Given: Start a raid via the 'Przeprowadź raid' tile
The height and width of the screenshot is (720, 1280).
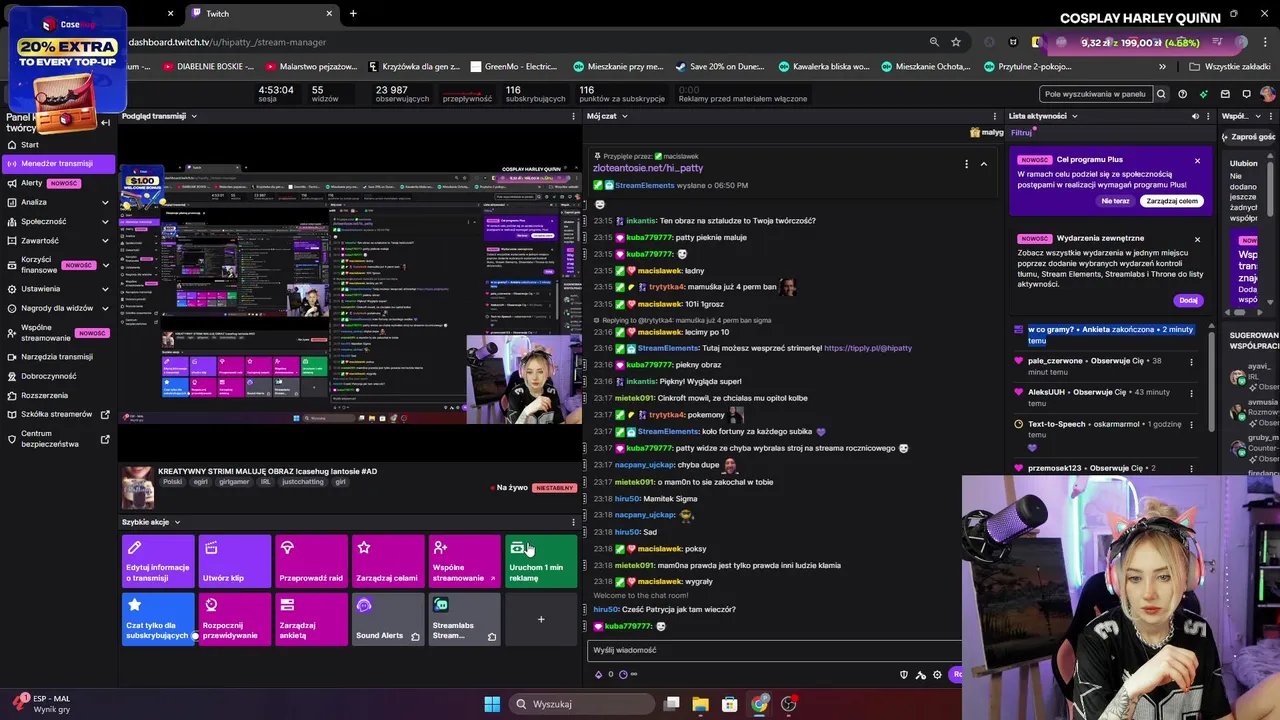Looking at the screenshot, I should 311,561.
